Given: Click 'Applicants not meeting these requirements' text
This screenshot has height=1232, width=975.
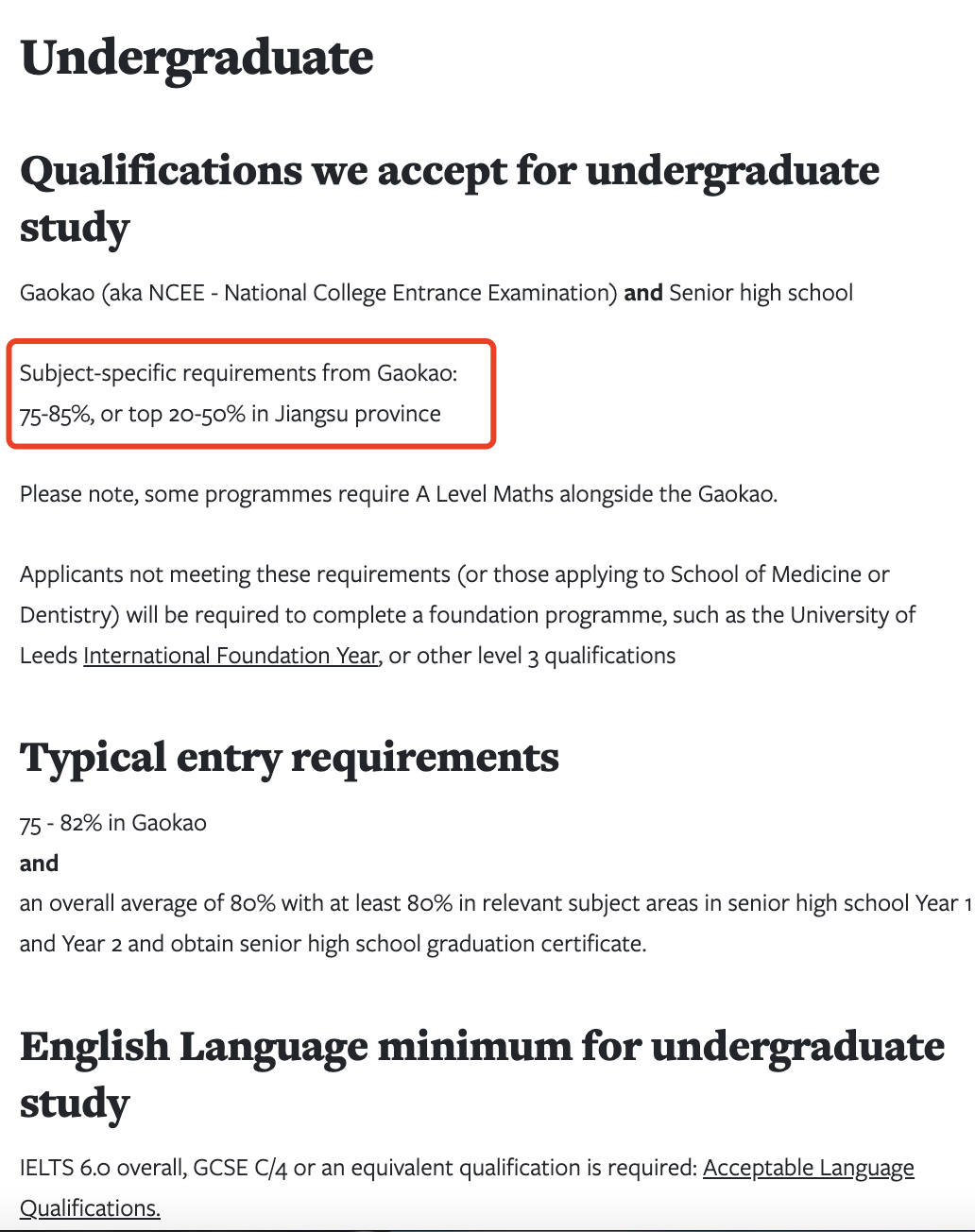Looking at the screenshot, I should tap(235, 574).
